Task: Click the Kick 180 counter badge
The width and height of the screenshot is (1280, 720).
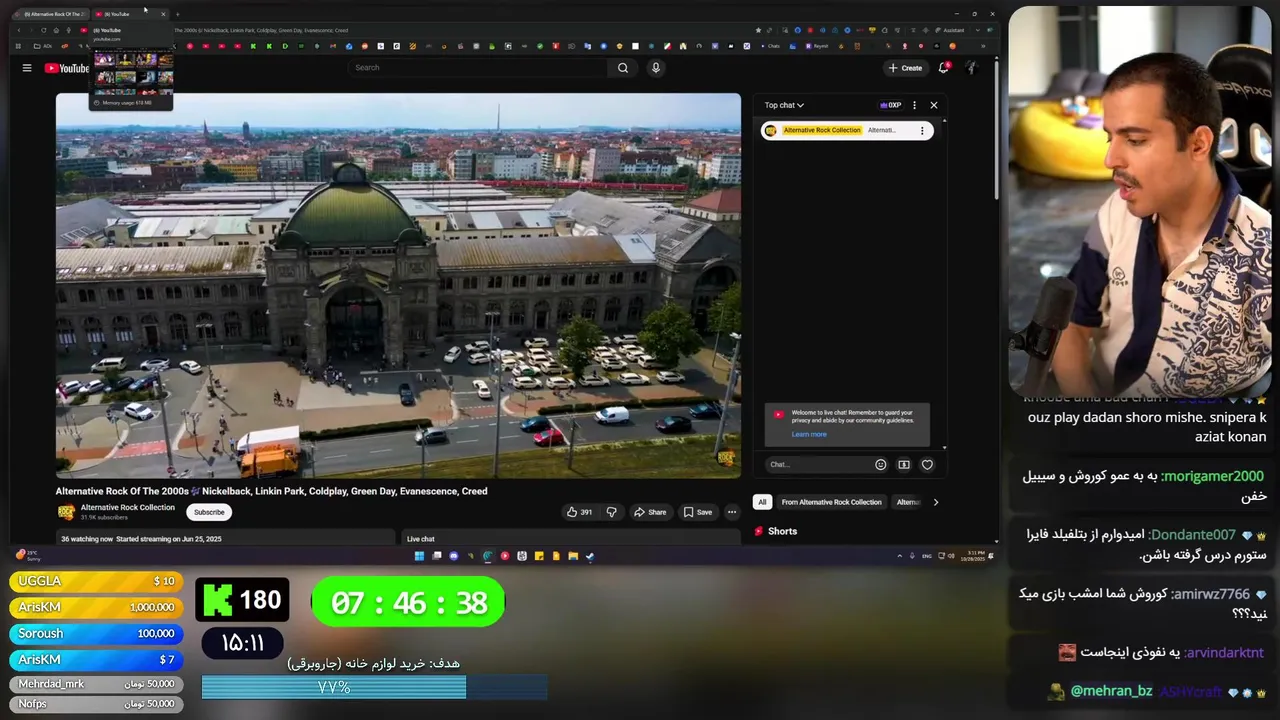Action: coord(242,600)
